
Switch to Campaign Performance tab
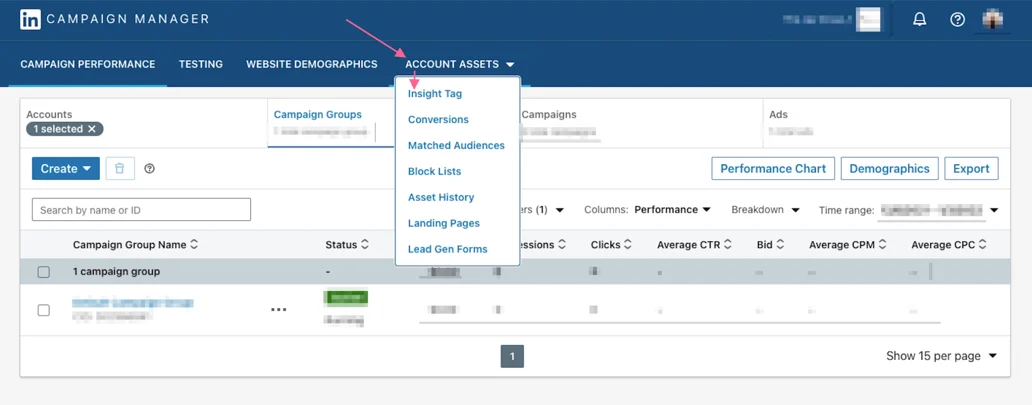pos(88,65)
